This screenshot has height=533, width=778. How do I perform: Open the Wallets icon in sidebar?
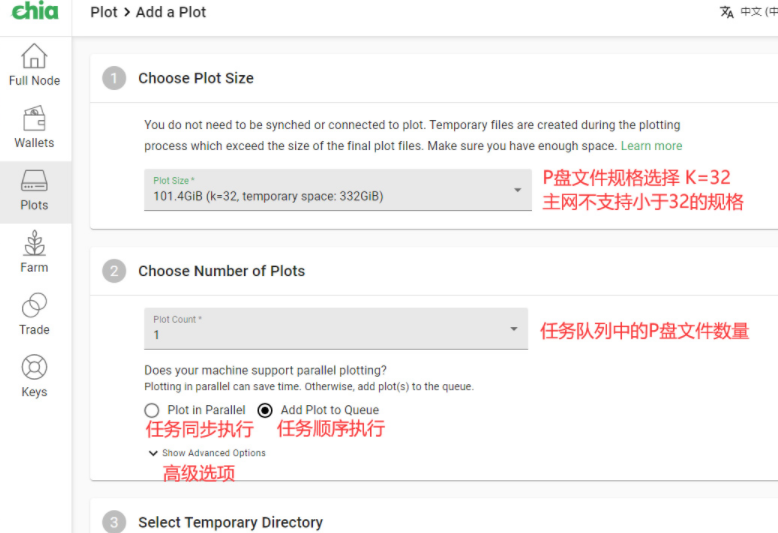coord(34,119)
